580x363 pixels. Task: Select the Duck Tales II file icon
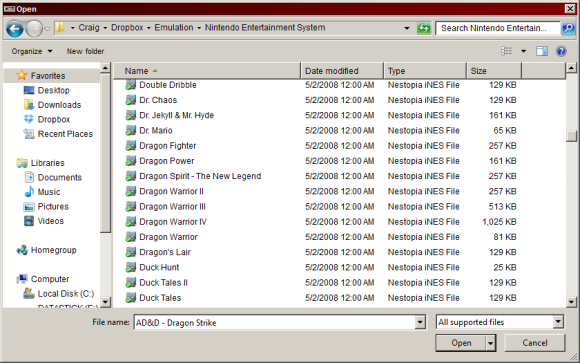tap(130, 282)
